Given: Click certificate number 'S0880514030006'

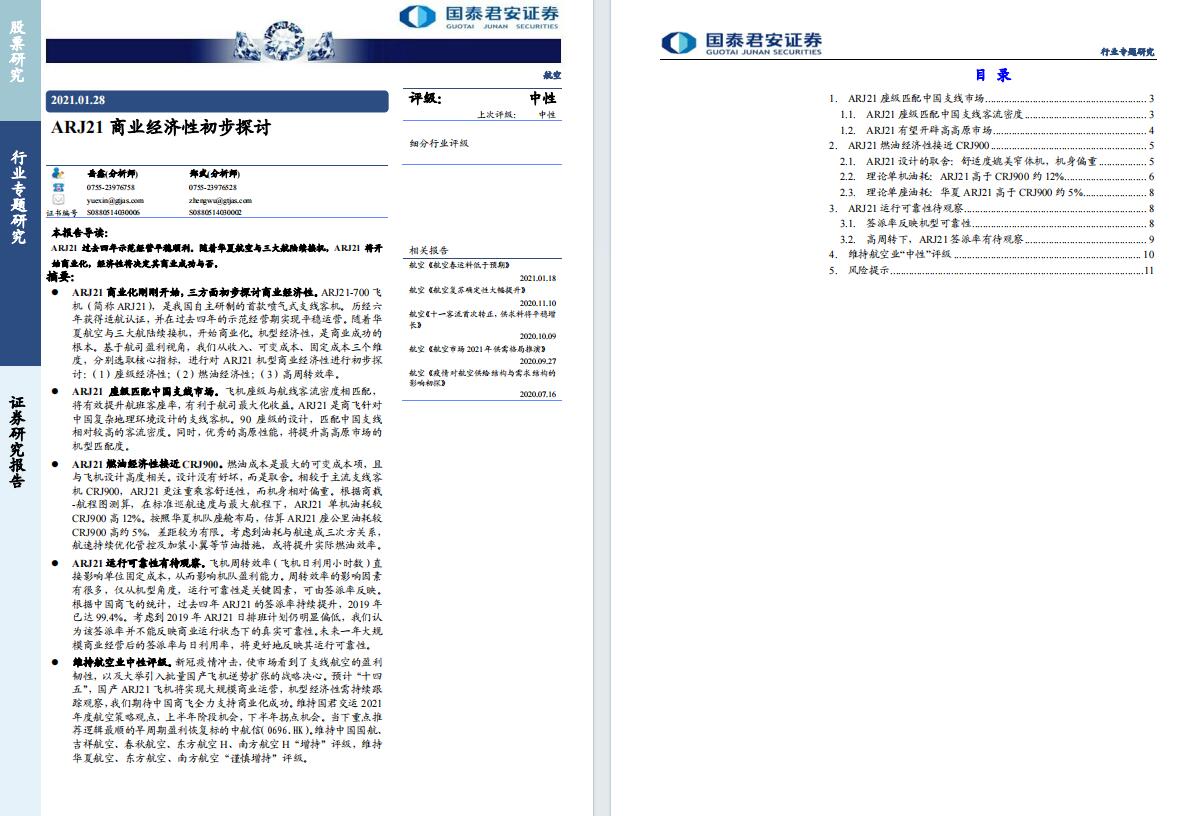Looking at the screenshot, I should [x=113, y=213].
